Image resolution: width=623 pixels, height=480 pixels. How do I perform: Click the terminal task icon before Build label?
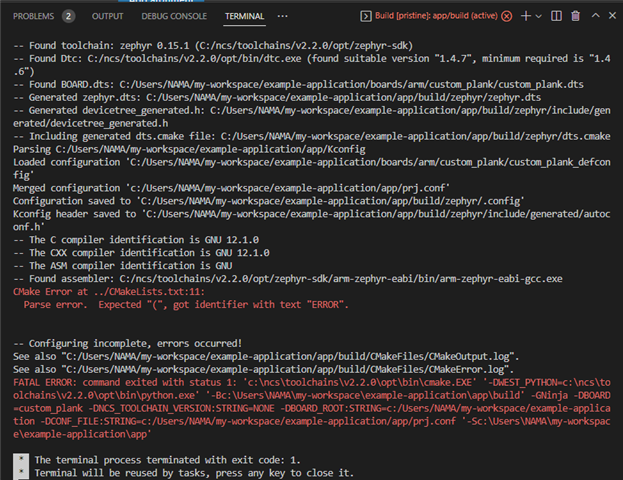coord(366,16)
